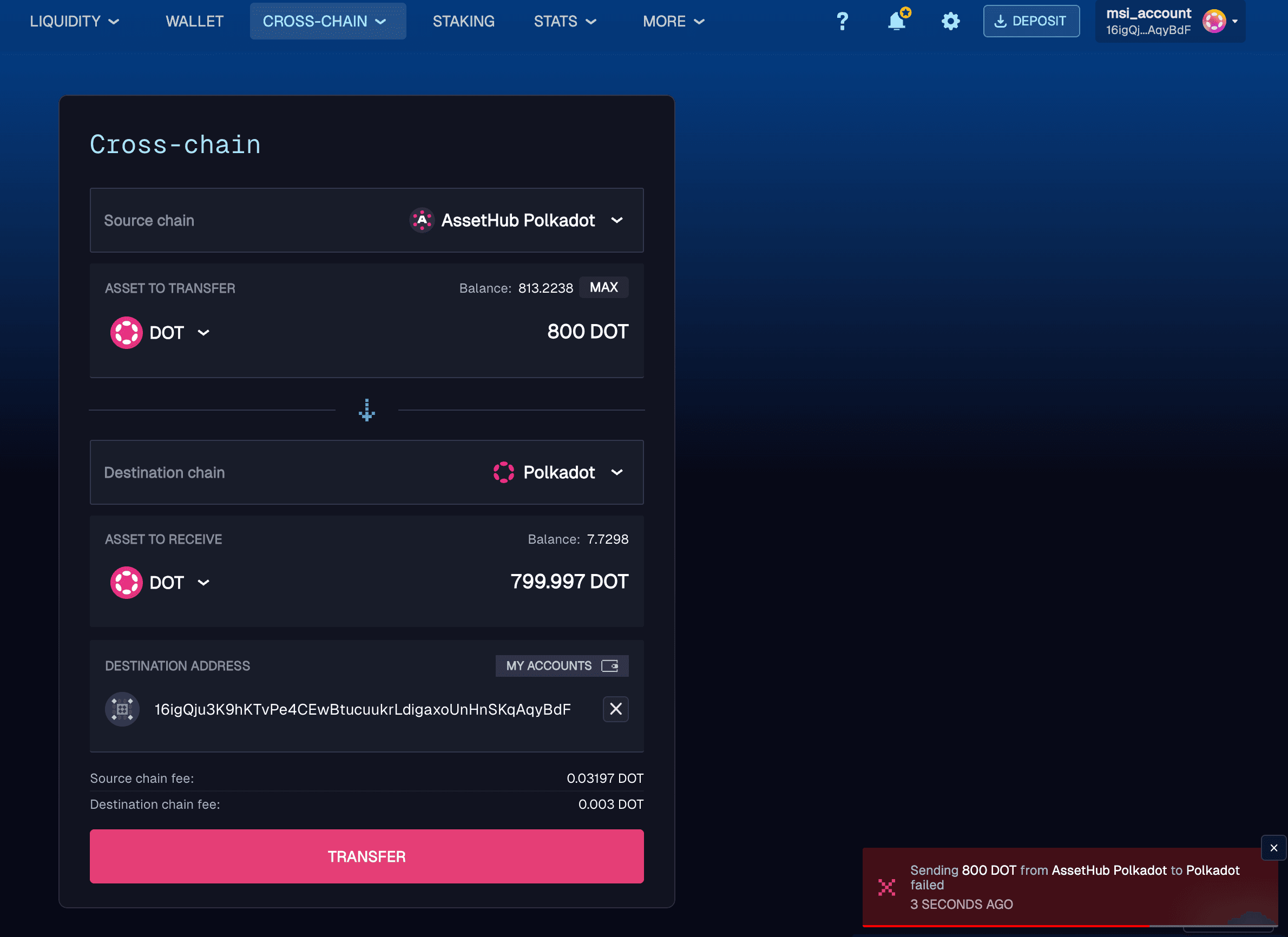Clear destination address with X icon
Screen dimensions: 1288x937
tap(615, 709)
